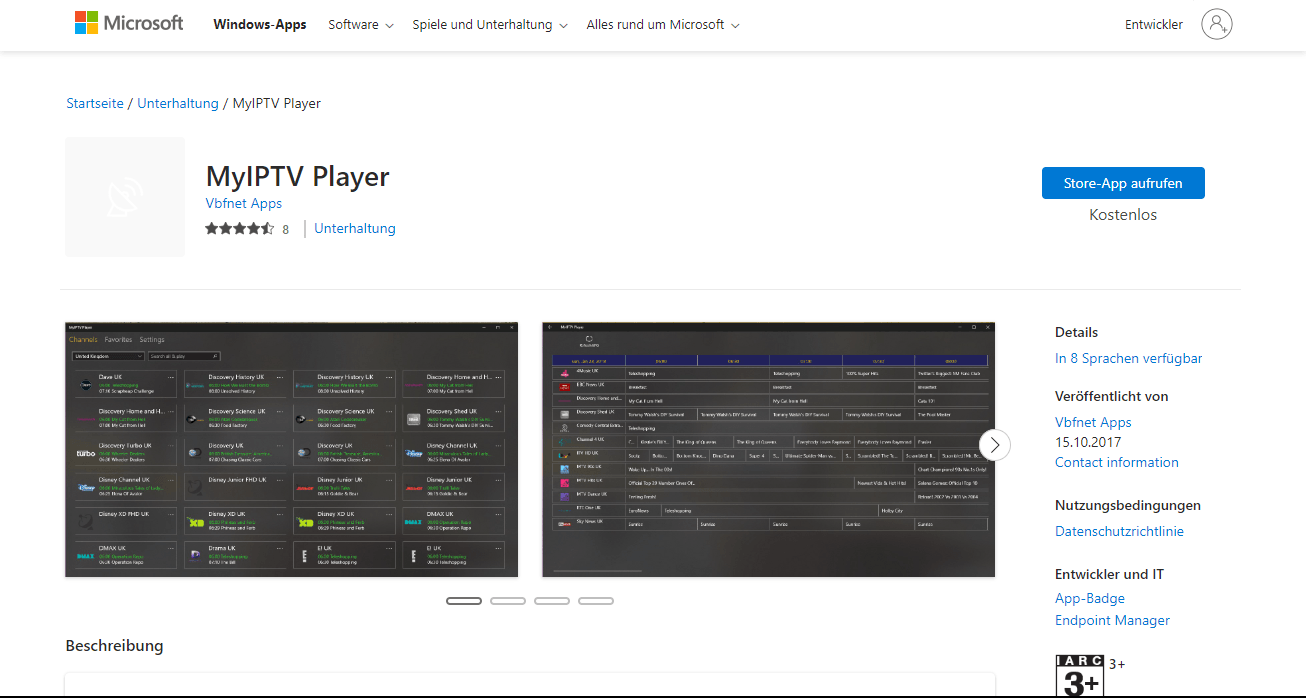Click the MyIPTV Player app logo tile

pyautogui.click(x=125, y=197)
